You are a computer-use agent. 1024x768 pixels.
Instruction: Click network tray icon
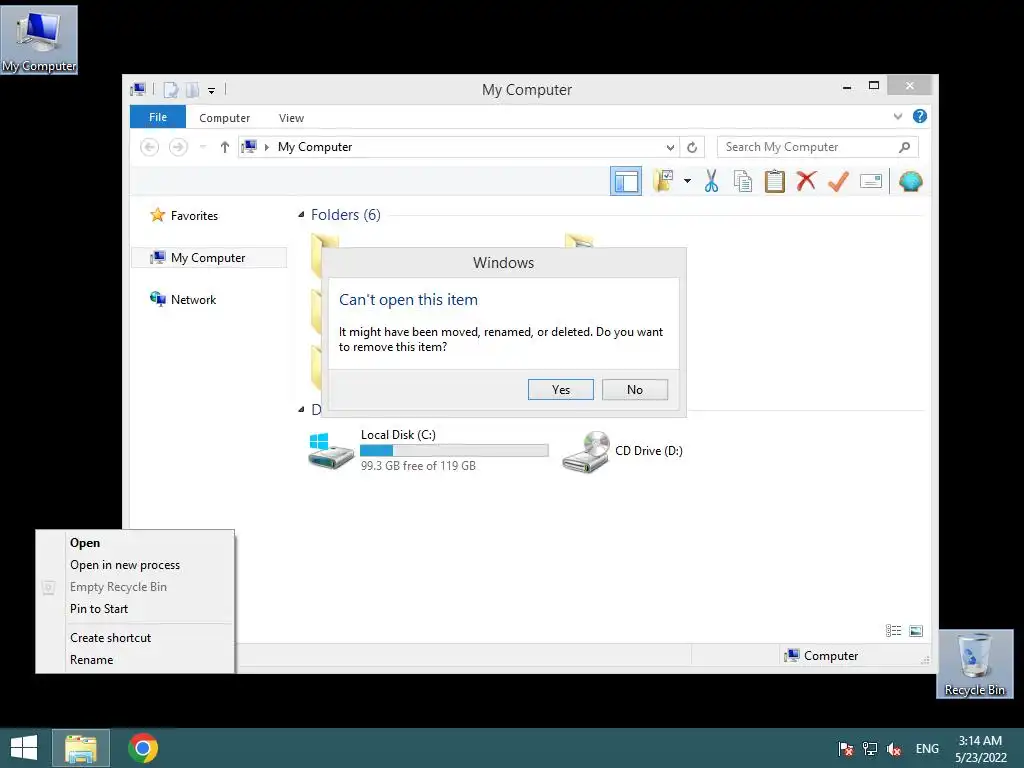[x=870, y=749]
